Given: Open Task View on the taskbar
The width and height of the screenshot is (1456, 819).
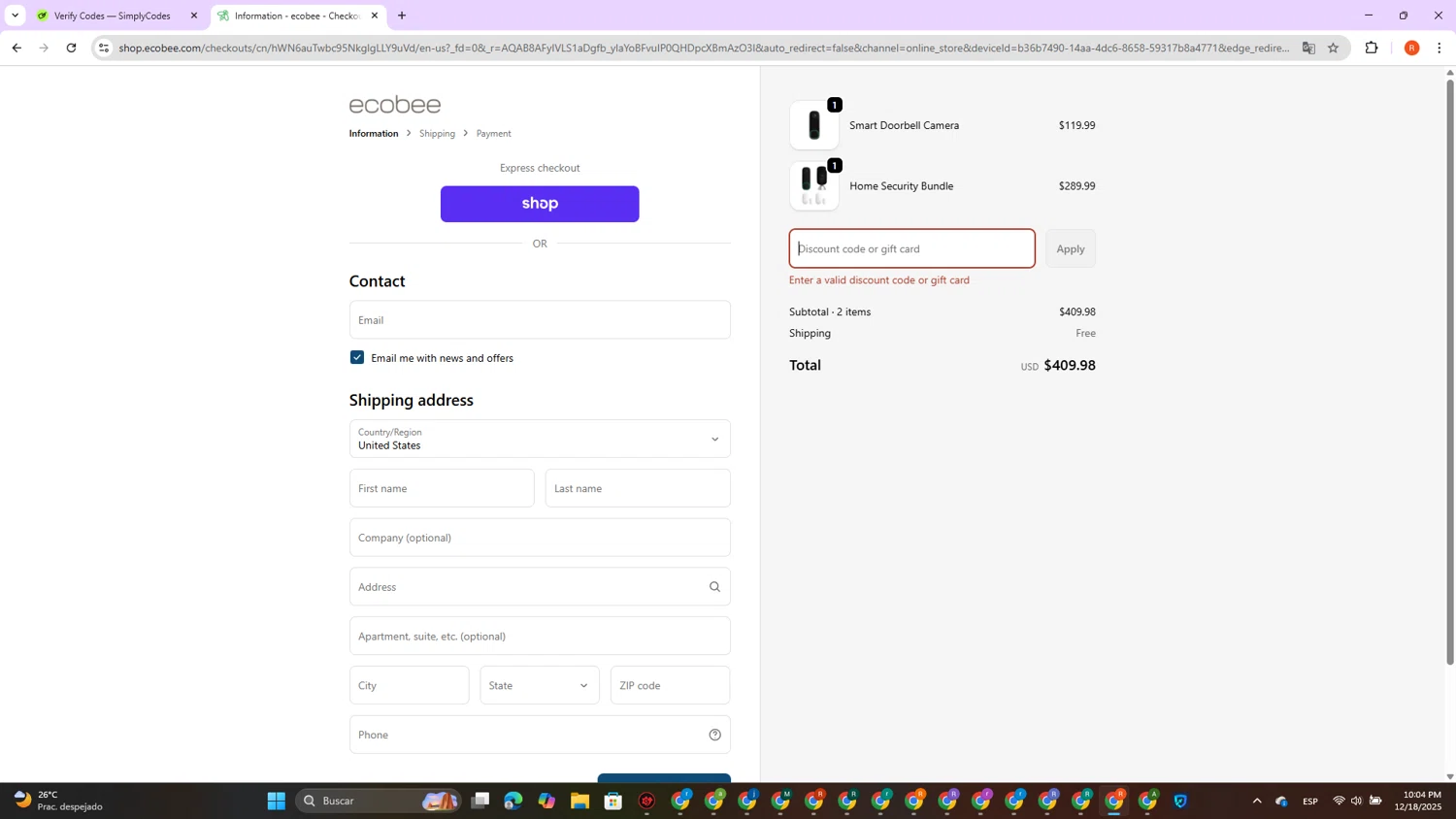Looking at the screenshot, I should click(480, 801).
